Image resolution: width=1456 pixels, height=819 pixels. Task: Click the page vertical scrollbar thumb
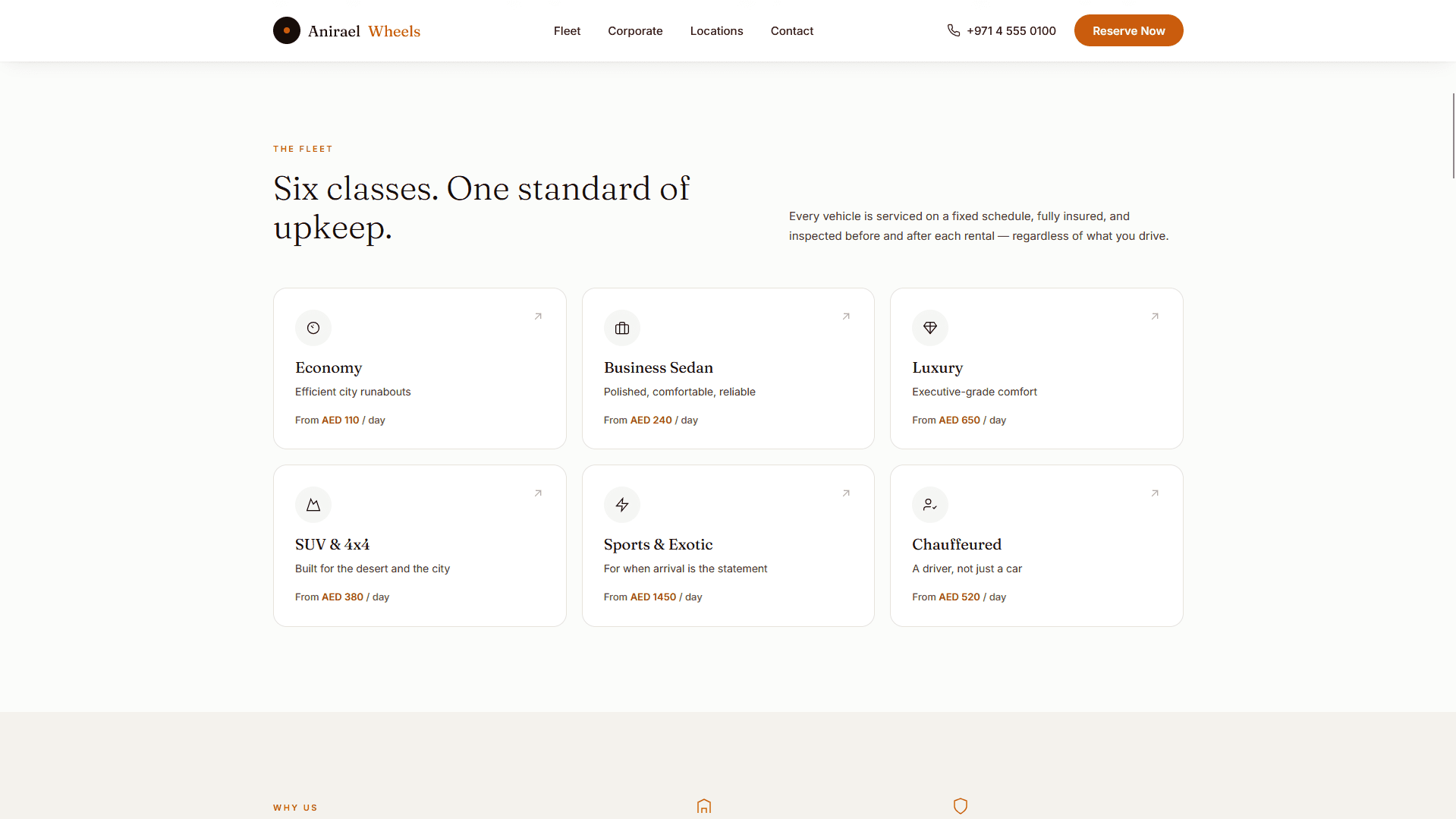pos(1453,136)
